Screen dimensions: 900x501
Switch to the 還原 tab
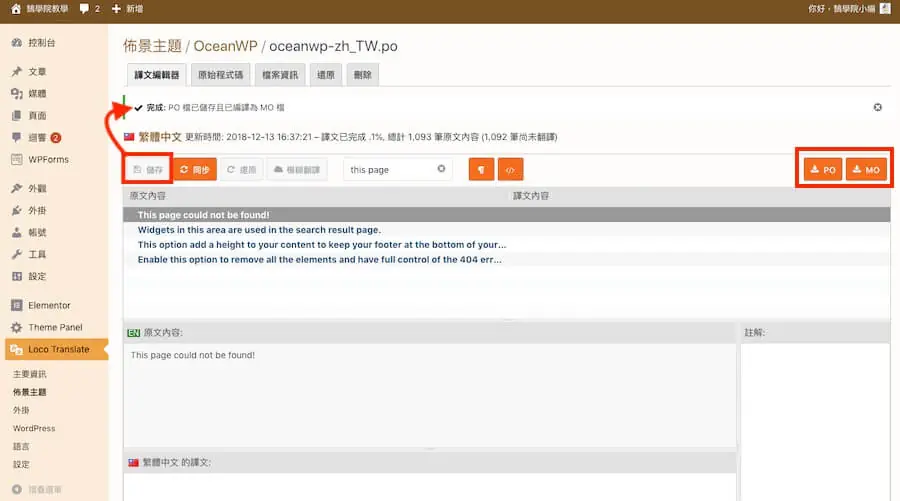326,75
